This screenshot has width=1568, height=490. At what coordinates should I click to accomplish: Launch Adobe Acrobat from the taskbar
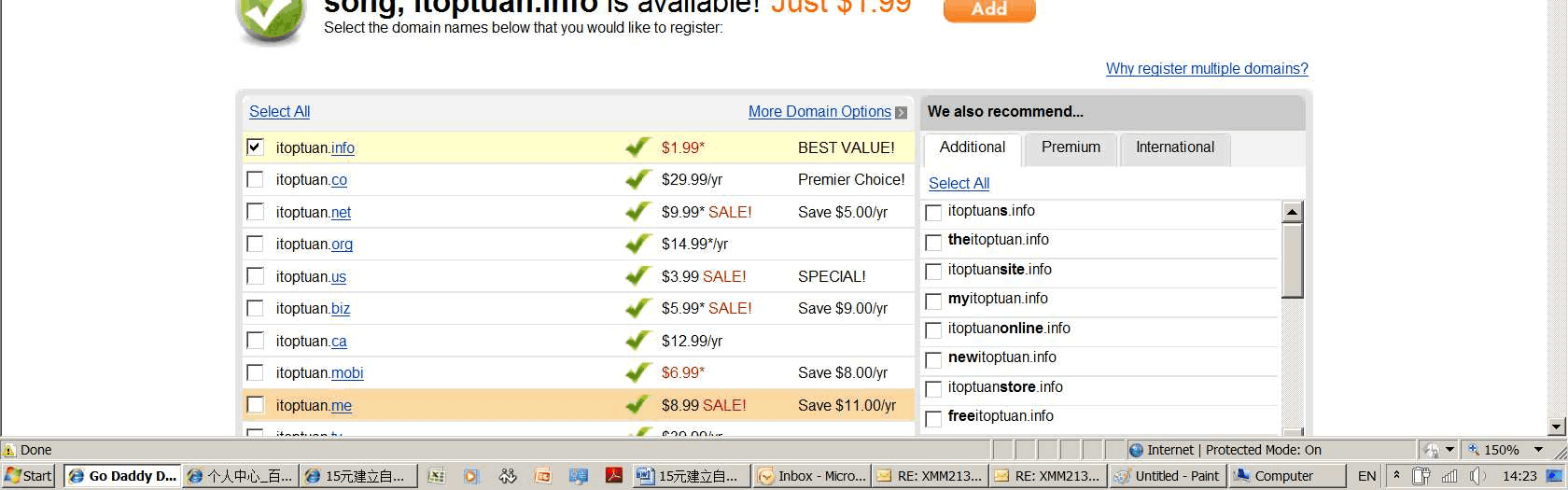(x=613, y=476)
